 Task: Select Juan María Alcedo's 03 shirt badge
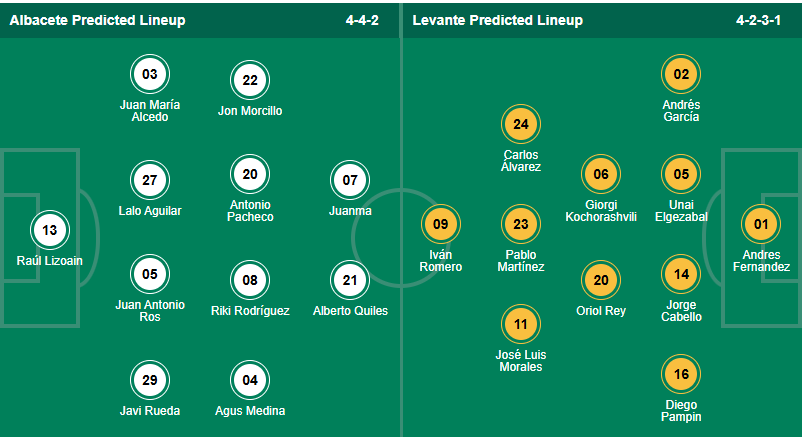tap(150, 74)
